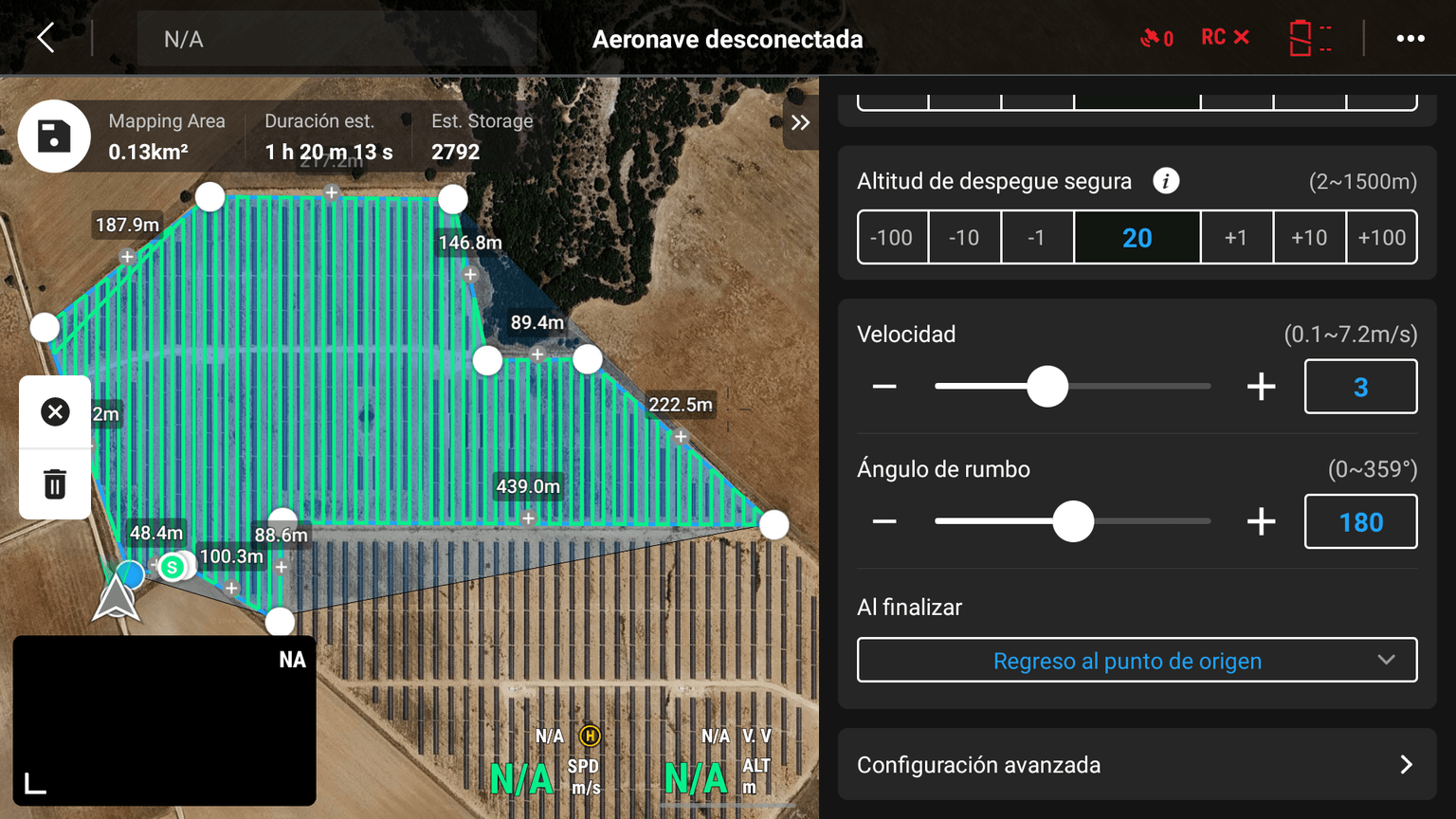Expand the black camera preview corner icon
The image size is (1456, 819).
pyautogui.click(x=35, y=783)
